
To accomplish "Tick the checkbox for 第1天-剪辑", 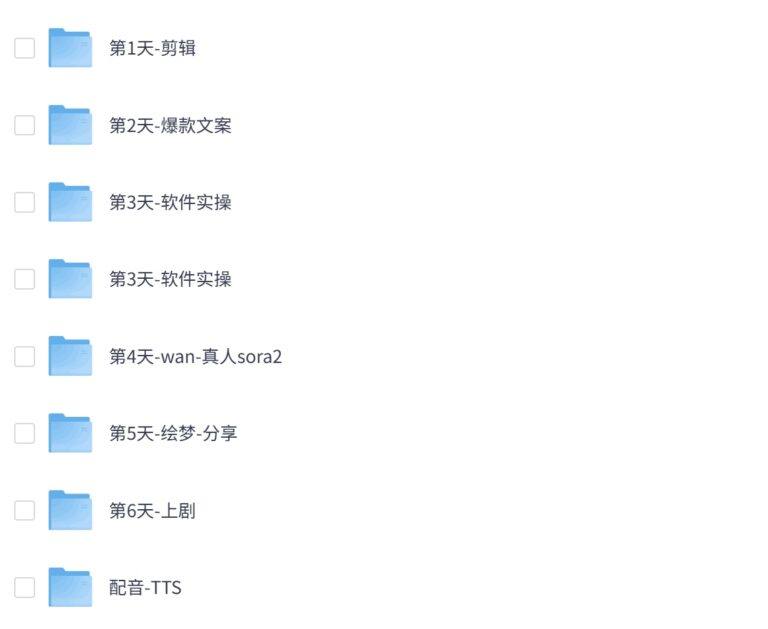I will (x=24, y=48).
